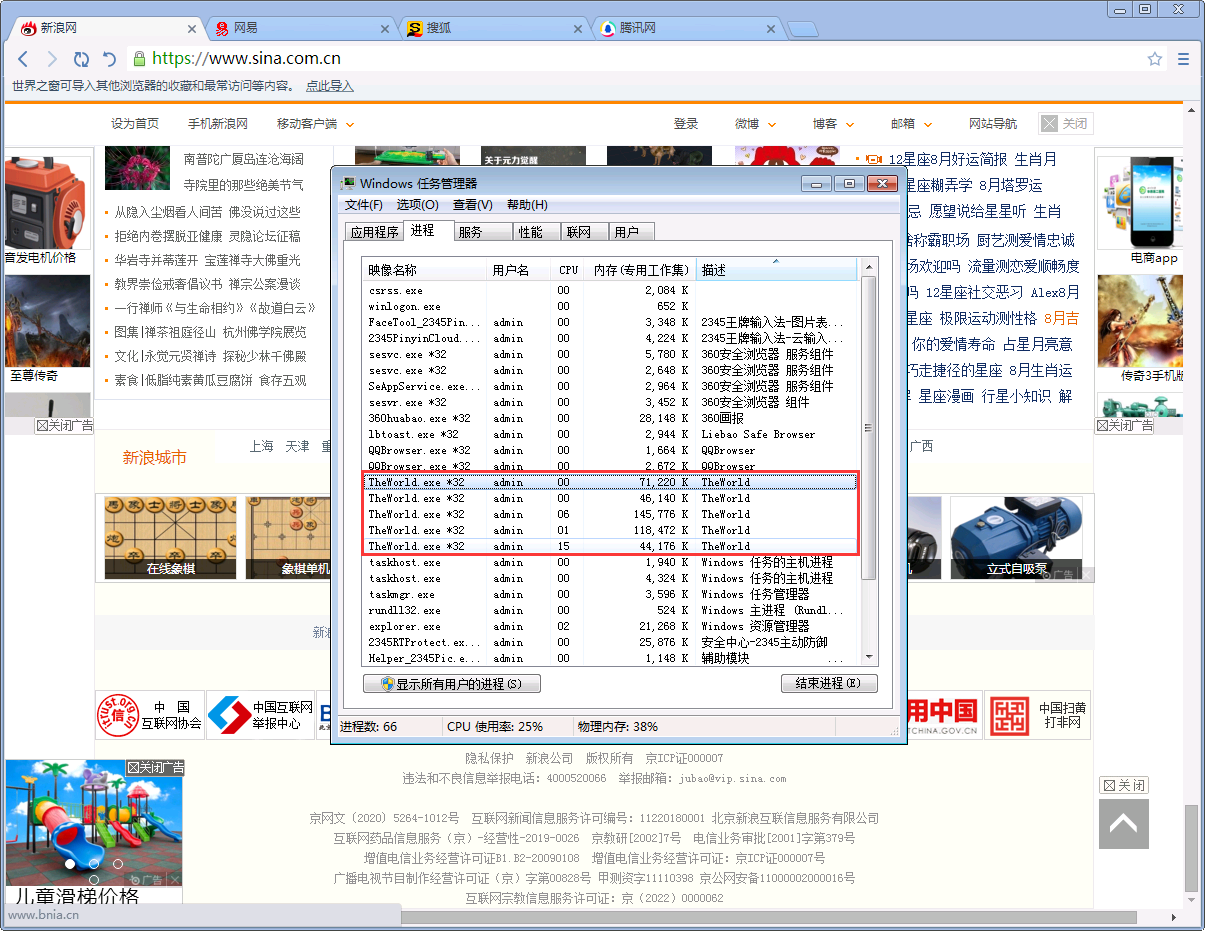
Task: Click the 关闭 button in Sina header
Action: click(x=1065, y=123)
